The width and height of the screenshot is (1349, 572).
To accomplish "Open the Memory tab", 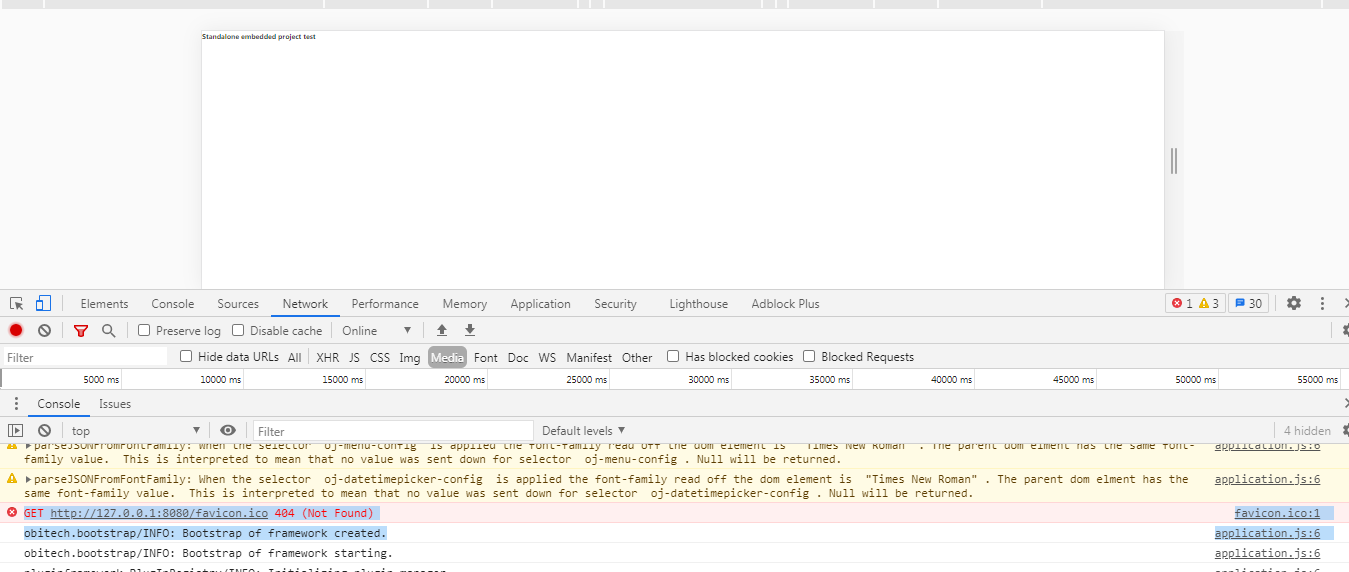I will pos(465,304).
